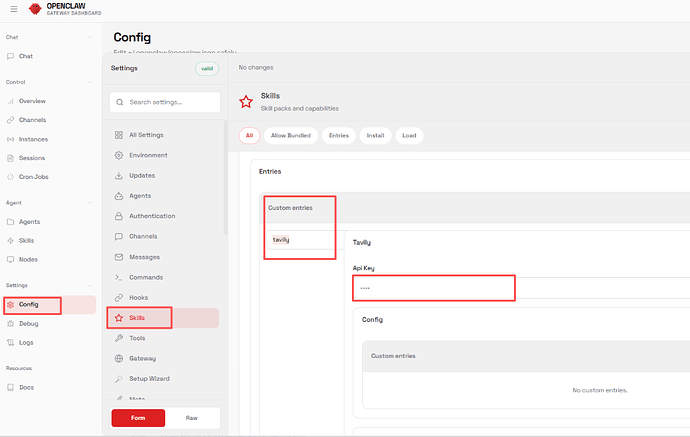The width and height of the screenshot is (690, 437).
Task: Open Debug page from sidebar
Action: [x=49, y=323]
